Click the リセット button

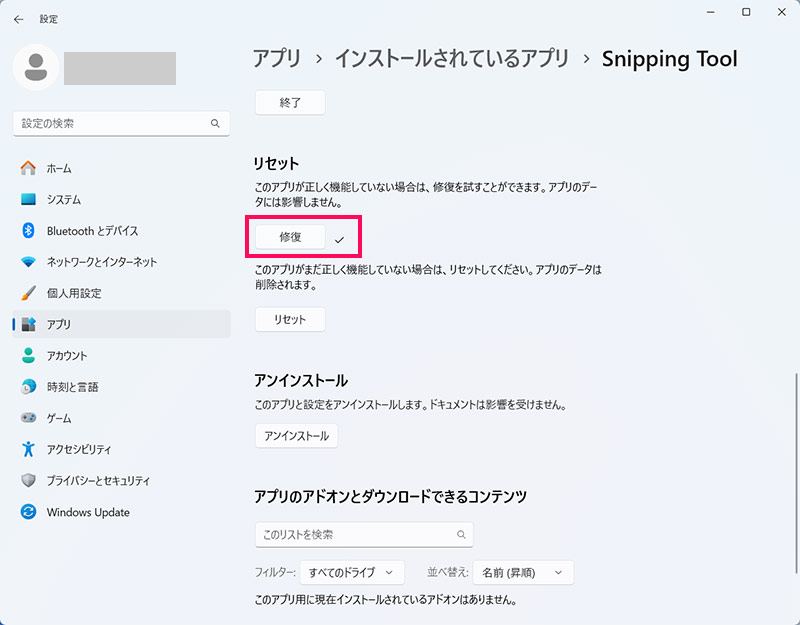[x=290, y=319]
